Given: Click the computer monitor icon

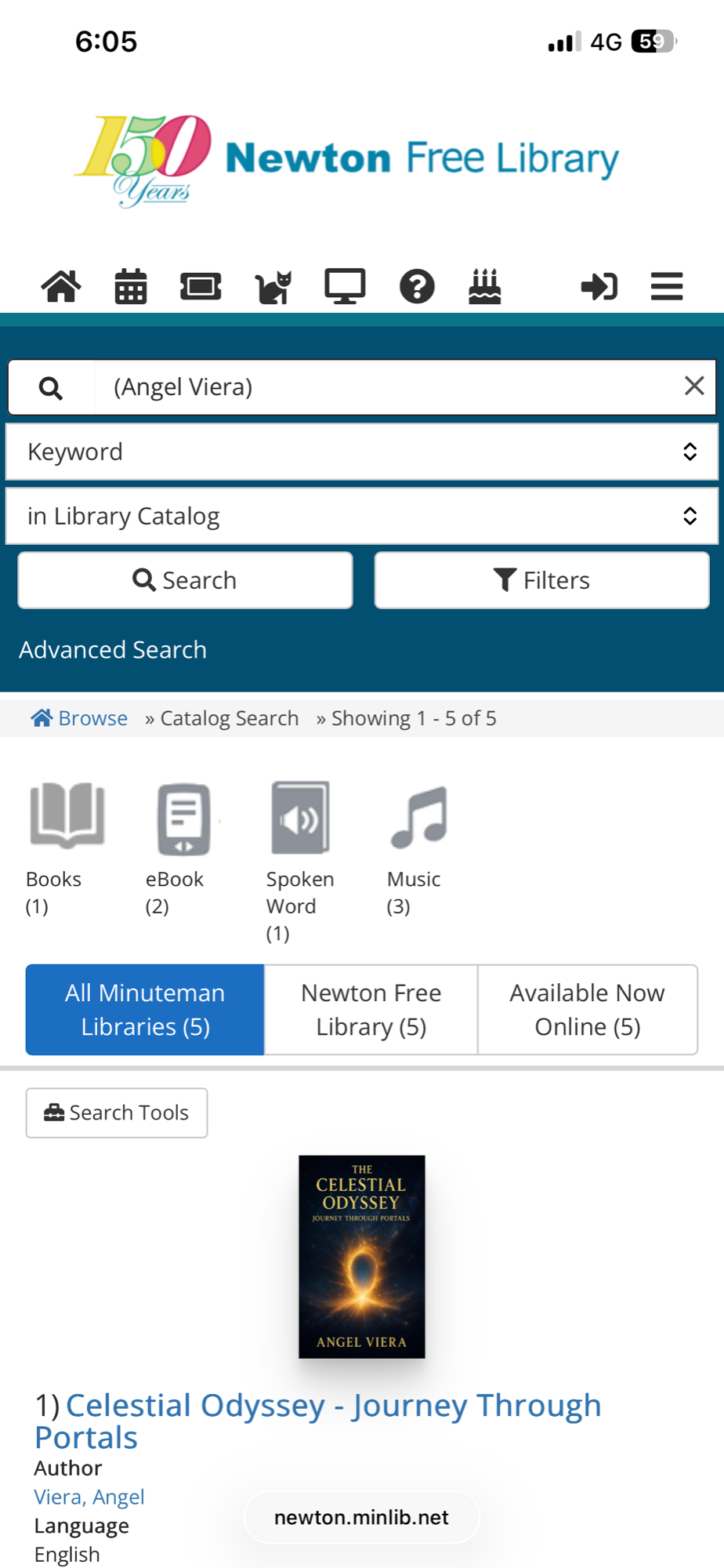Looking at the screenshot, I should point(345,286).
